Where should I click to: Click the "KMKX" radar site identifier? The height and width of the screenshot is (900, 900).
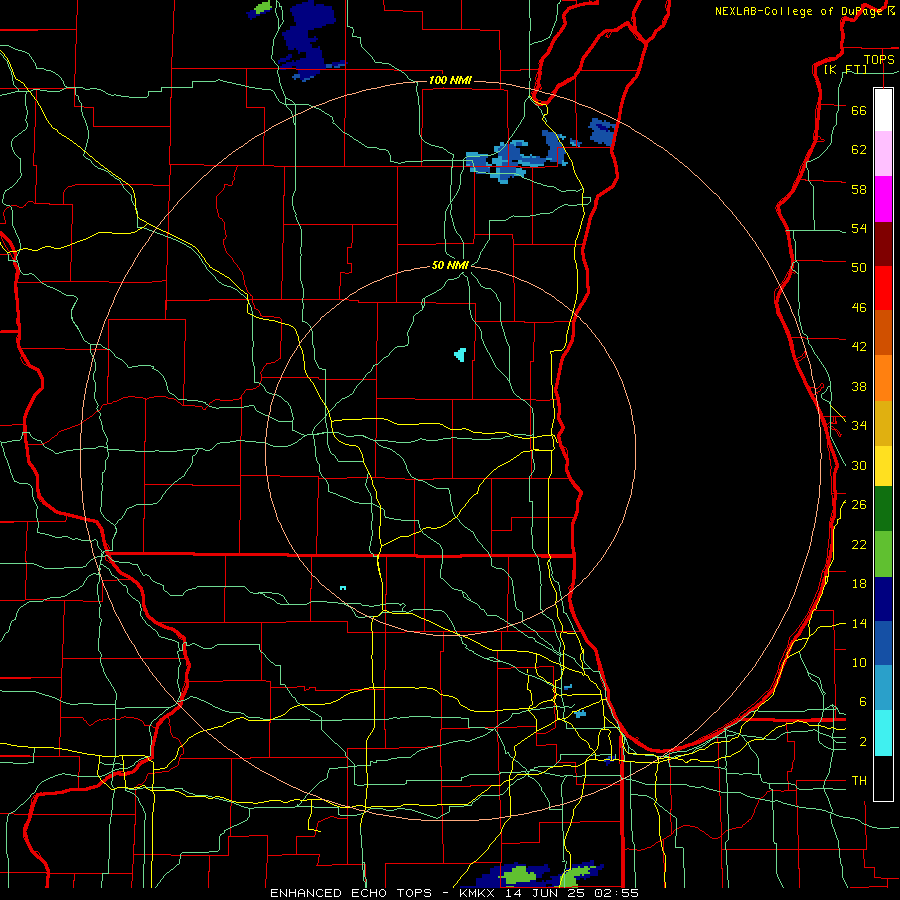pyautogui.click(x=476, y=893)
